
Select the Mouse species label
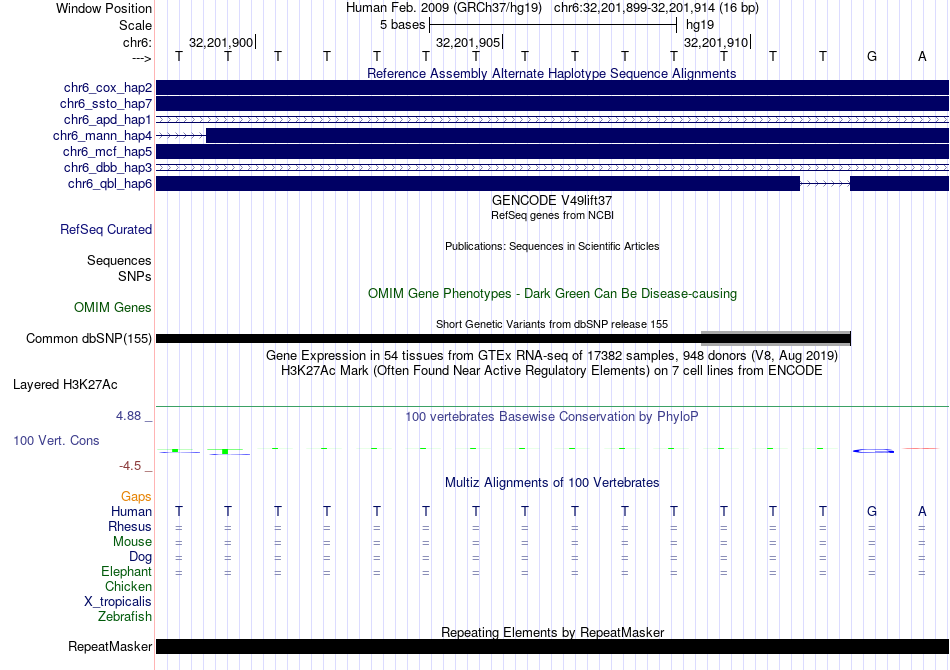click(132, 542)
